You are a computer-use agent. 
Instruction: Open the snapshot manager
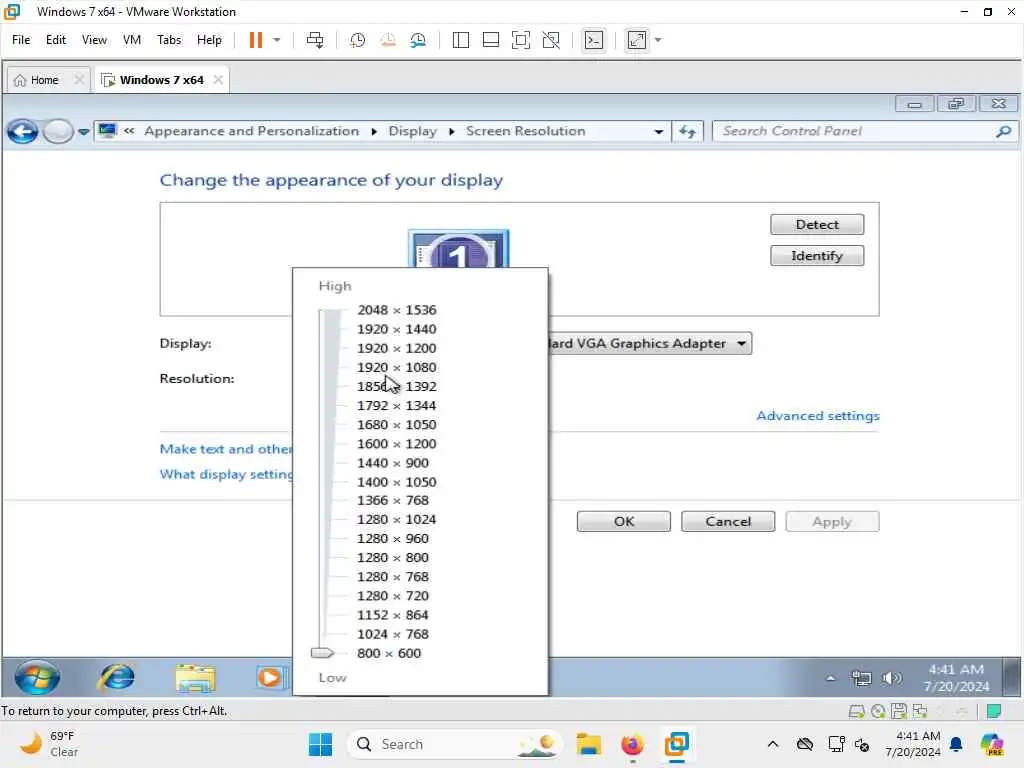tap(418, 40)
